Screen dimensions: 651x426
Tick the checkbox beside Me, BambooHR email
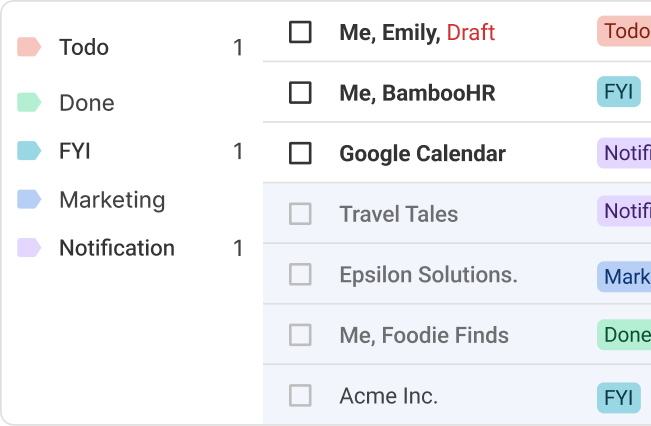(x=300, y=93)
